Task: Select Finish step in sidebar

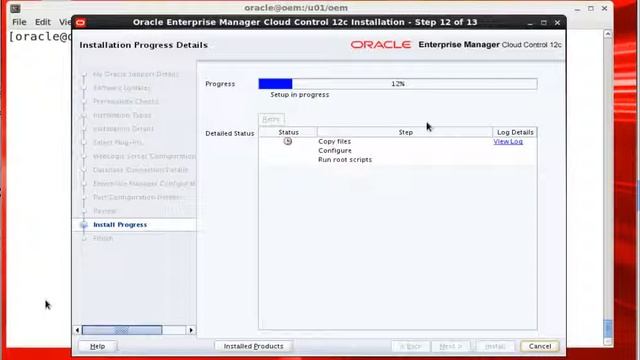Action: pyautogui.click(x=103, y=238)
